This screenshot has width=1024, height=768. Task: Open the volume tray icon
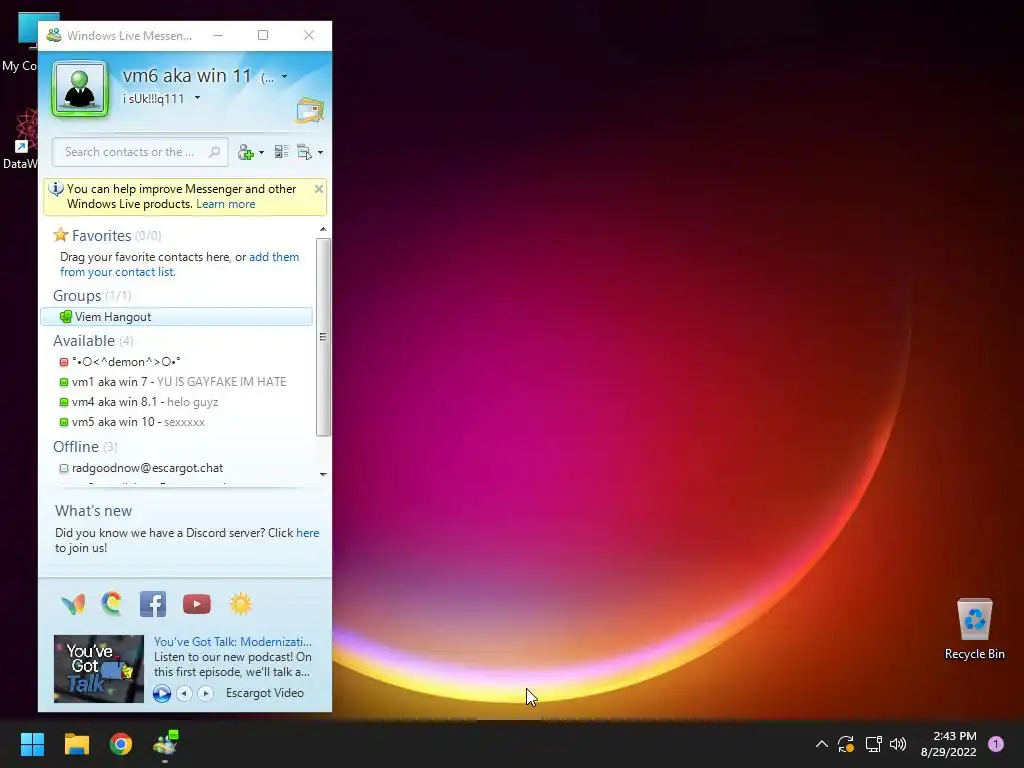pos(899,744)
